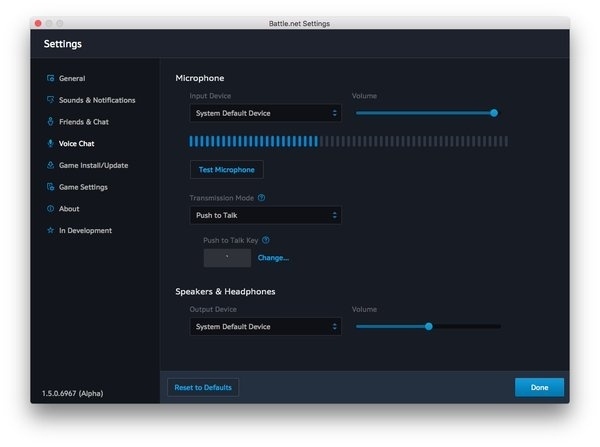Click the Test Microphone button
The height and width of the screenshot is (447, 600).
227,170
